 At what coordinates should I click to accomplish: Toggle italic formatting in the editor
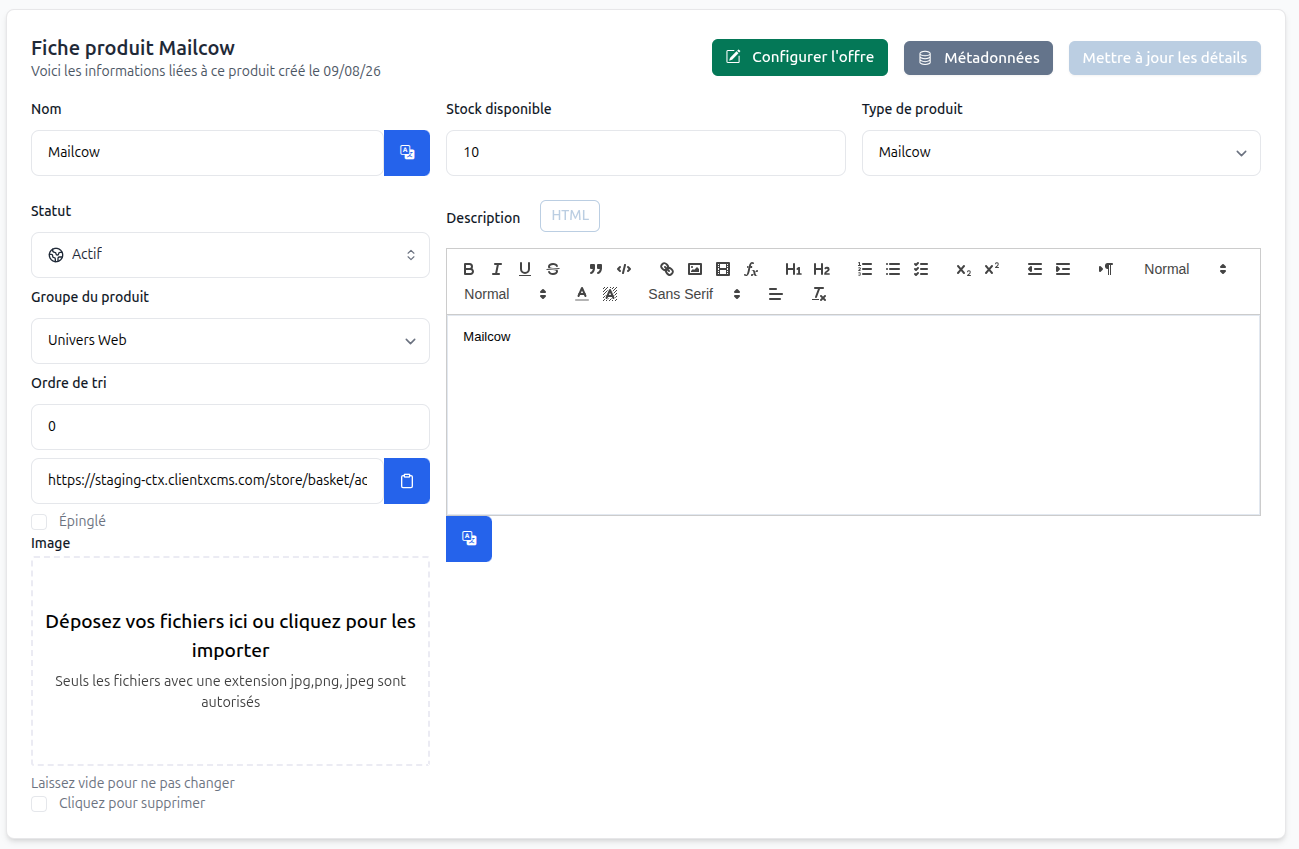pos(497,269)
